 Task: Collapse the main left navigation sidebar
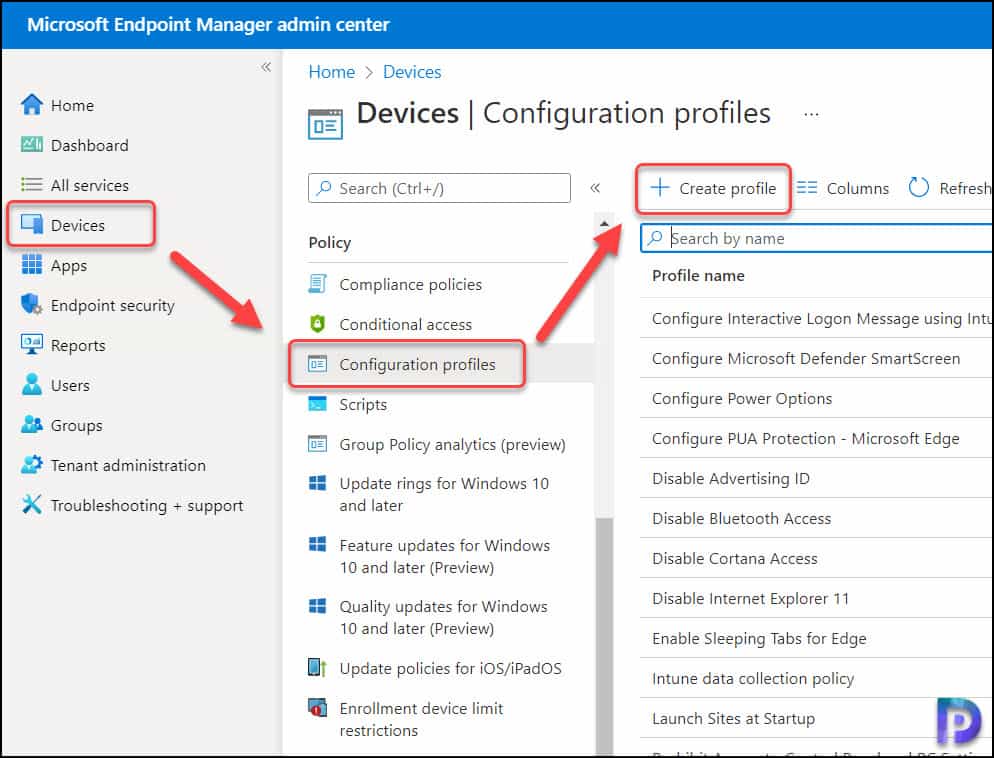(x=266, y=67)
